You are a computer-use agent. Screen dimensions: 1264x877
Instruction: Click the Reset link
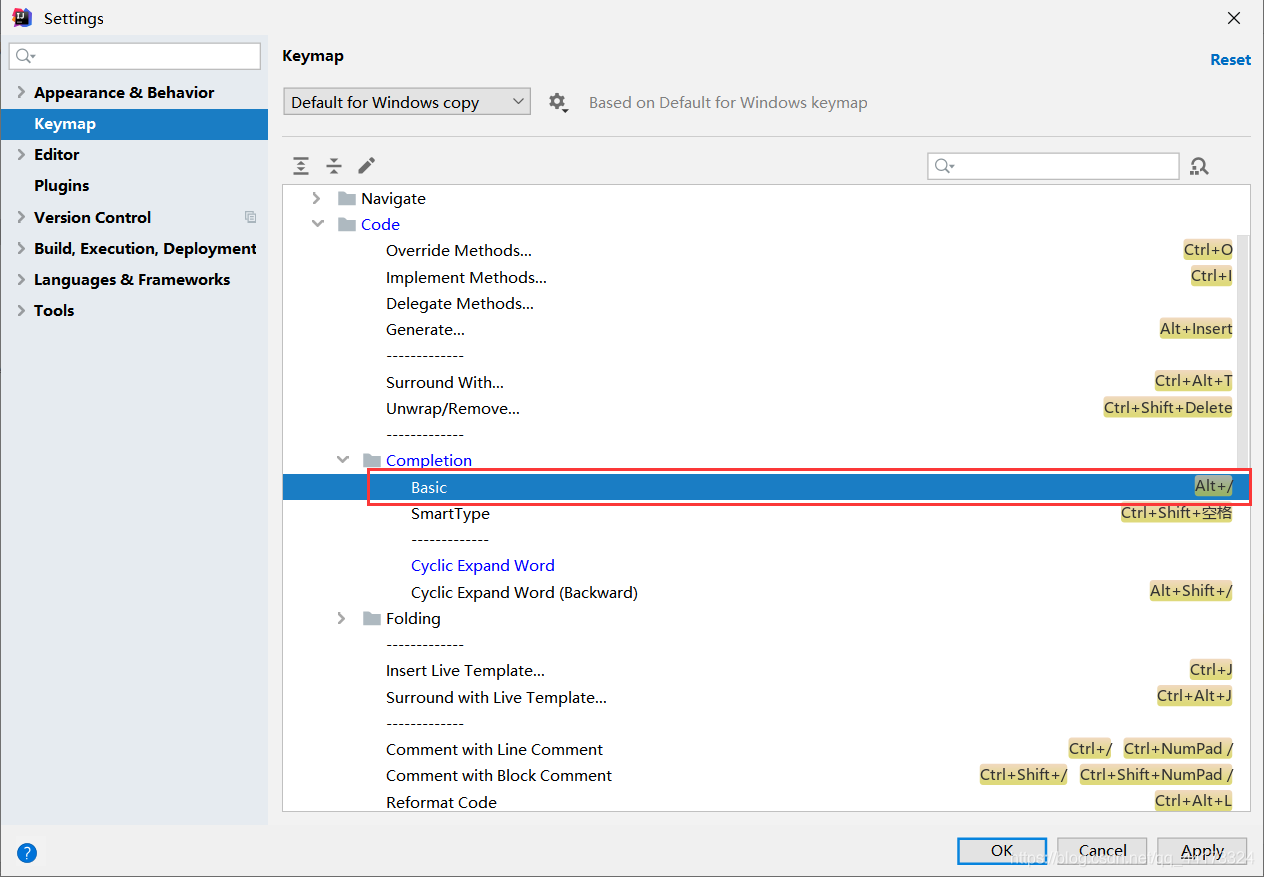click(x=1230, y=60)
